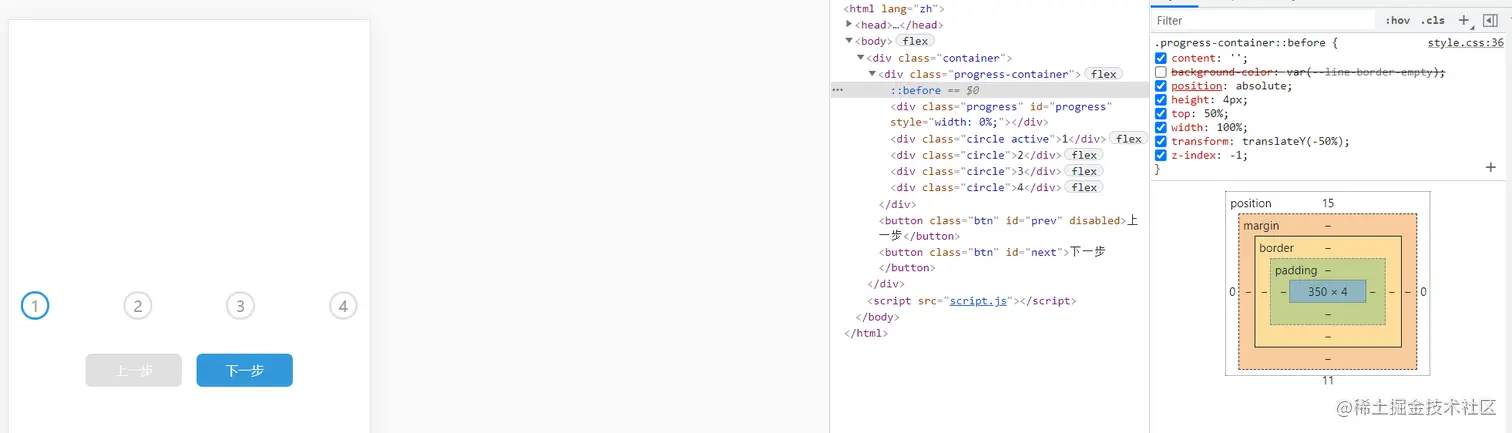This screenshot has height=433, width=1512.
Task: Select the ::before pseudo-element row
Action: [989, 90]
